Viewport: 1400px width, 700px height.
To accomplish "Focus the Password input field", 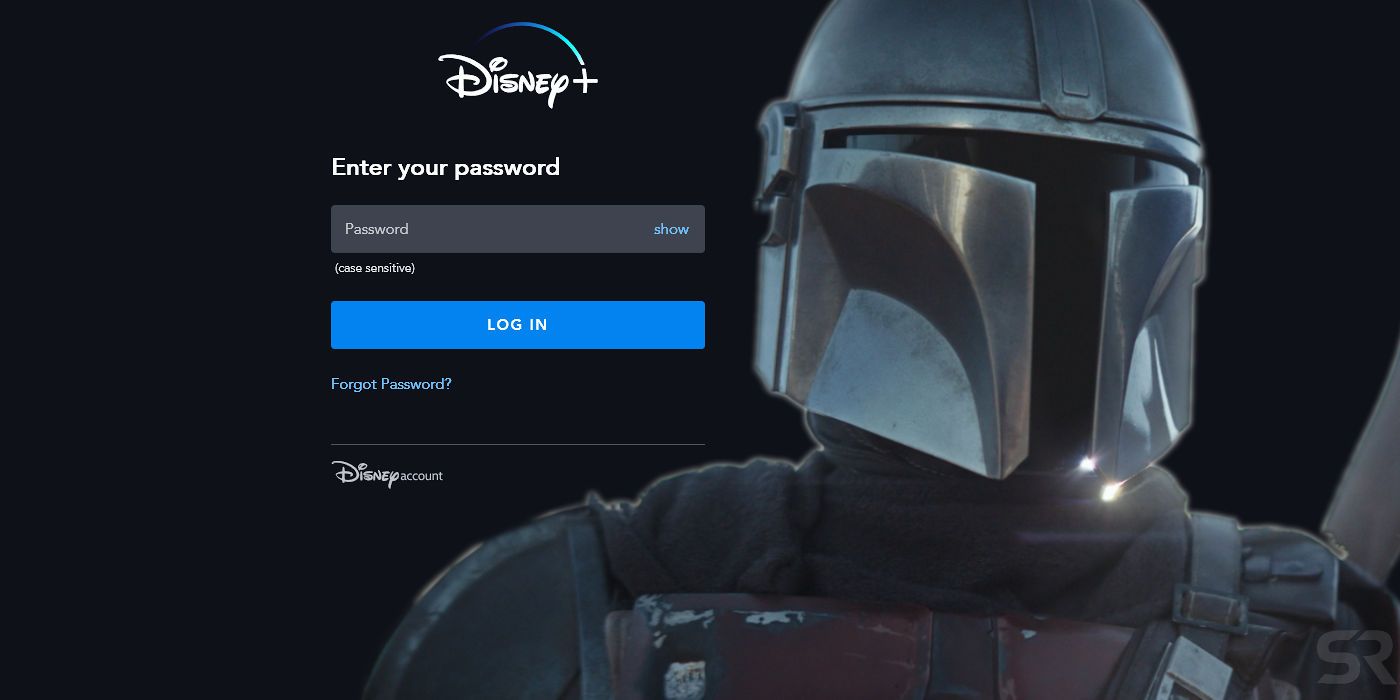I will coord(518,229).
